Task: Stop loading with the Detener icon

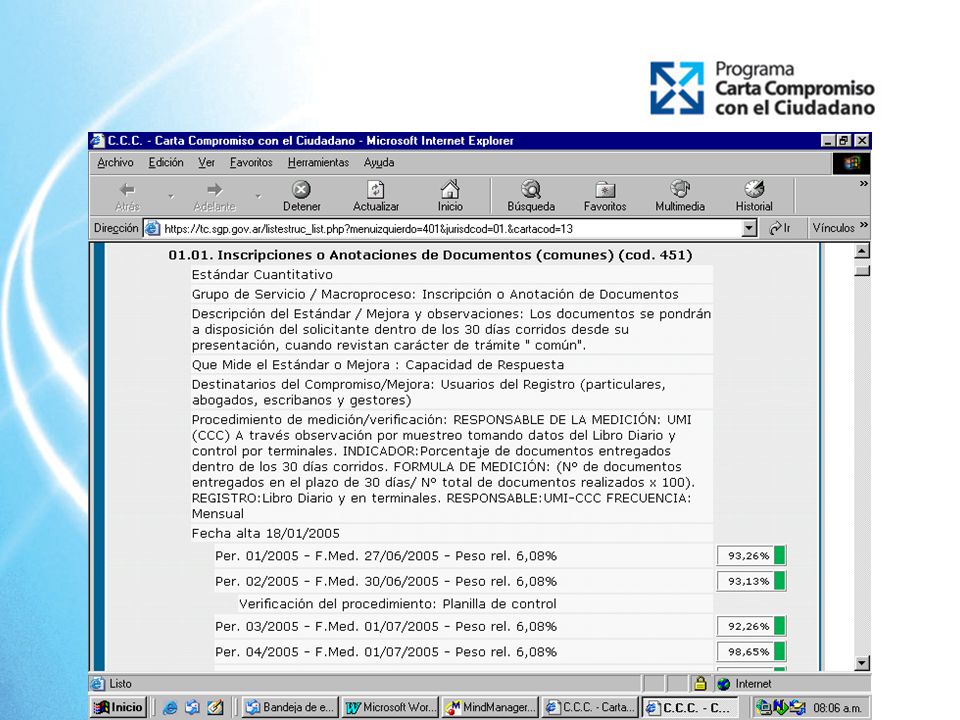Action: (301, 189)
